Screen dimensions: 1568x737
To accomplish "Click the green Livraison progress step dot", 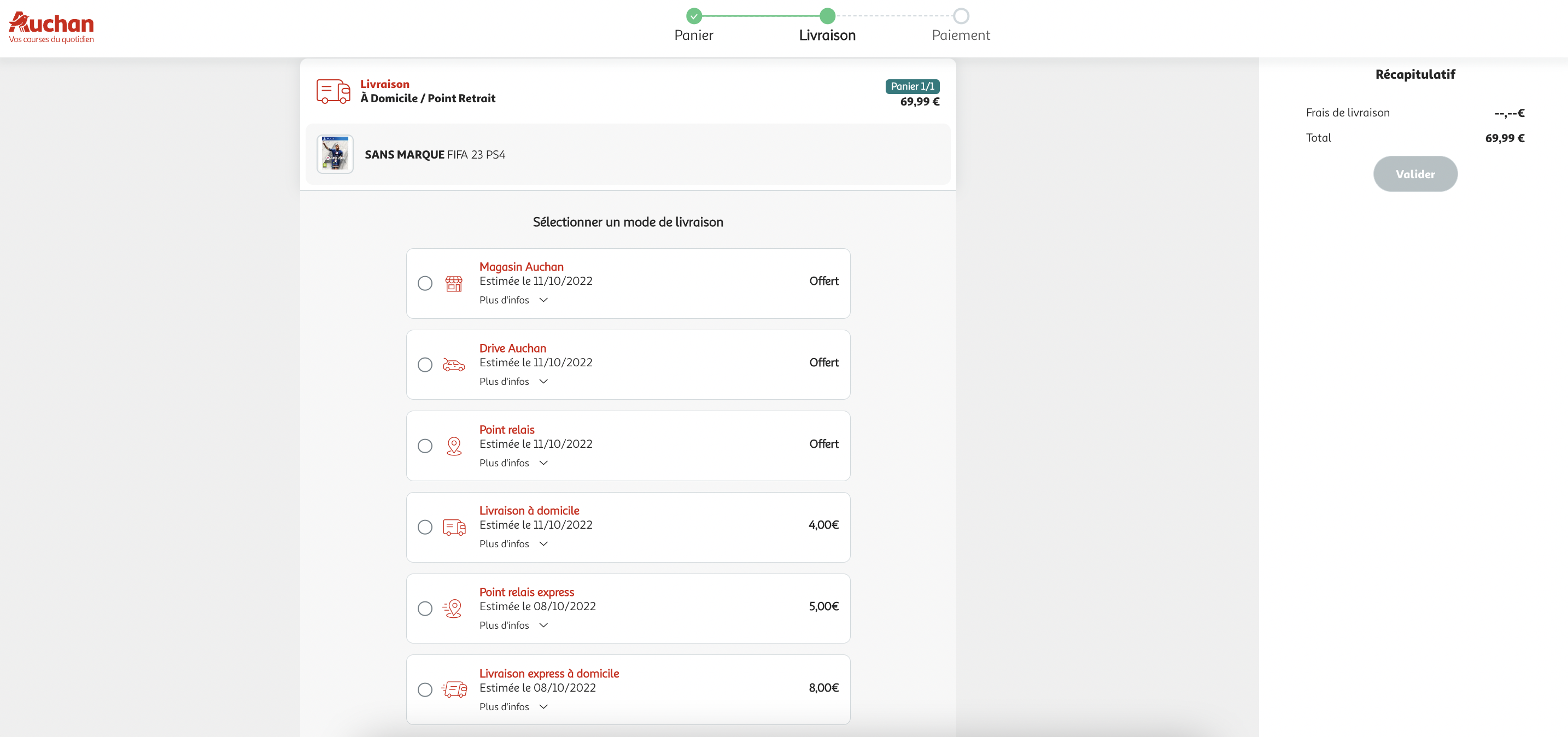I will (827, 16).
